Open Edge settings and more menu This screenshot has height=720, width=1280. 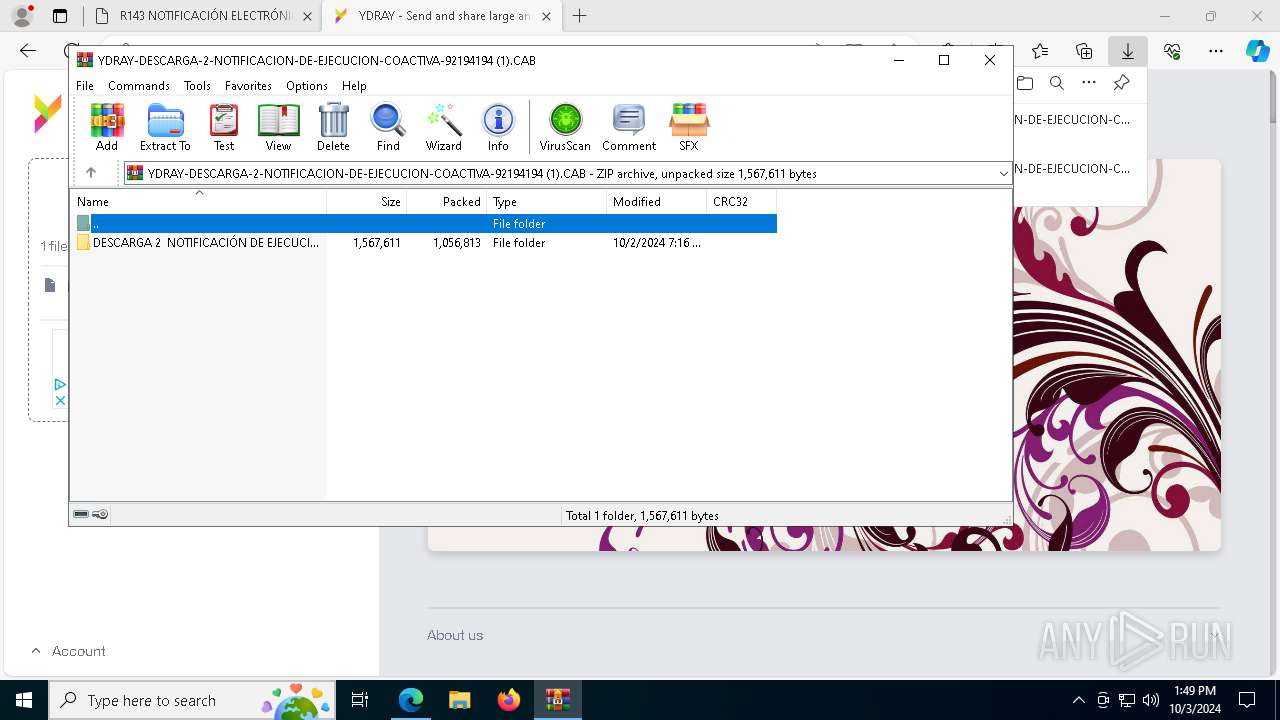coord(1216,51)
